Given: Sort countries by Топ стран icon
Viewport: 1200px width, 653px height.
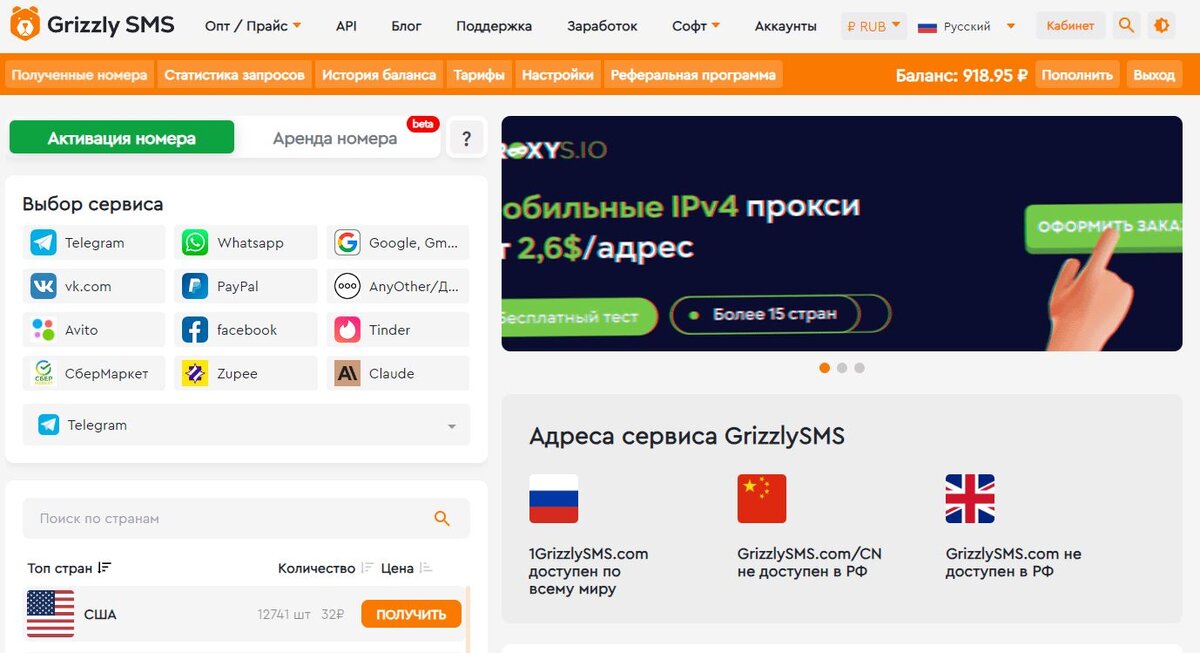Looking at the screenshot, I should pos(104,568).
